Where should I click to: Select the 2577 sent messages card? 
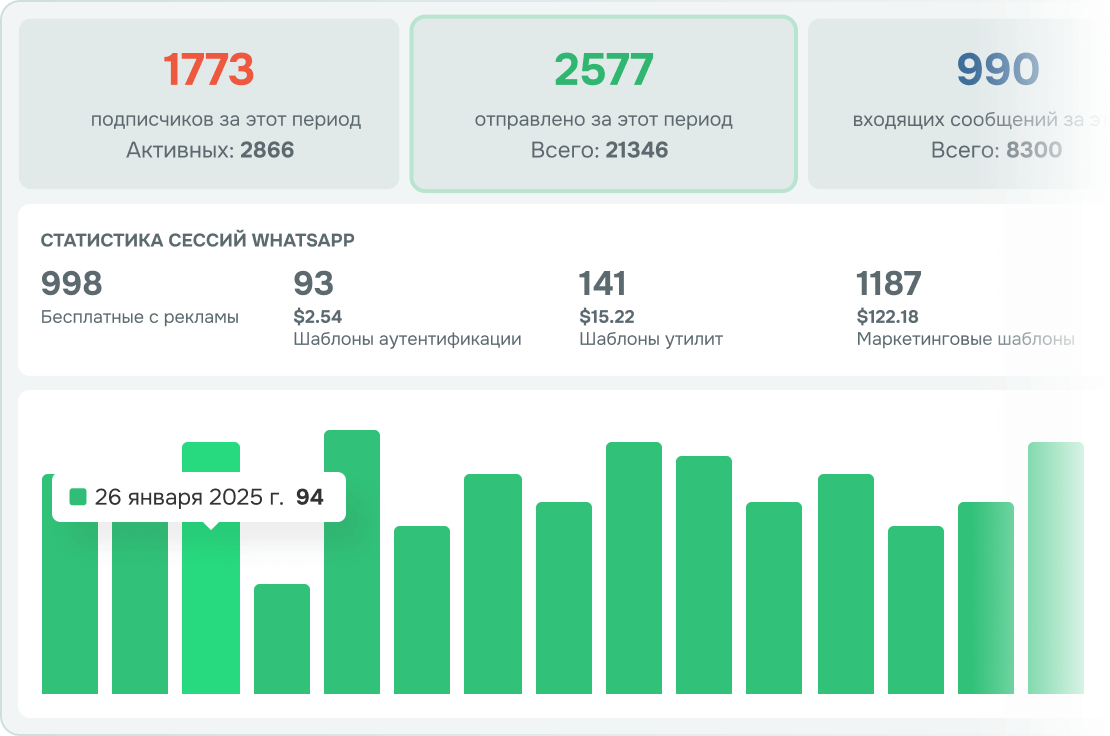pos(603,103)
